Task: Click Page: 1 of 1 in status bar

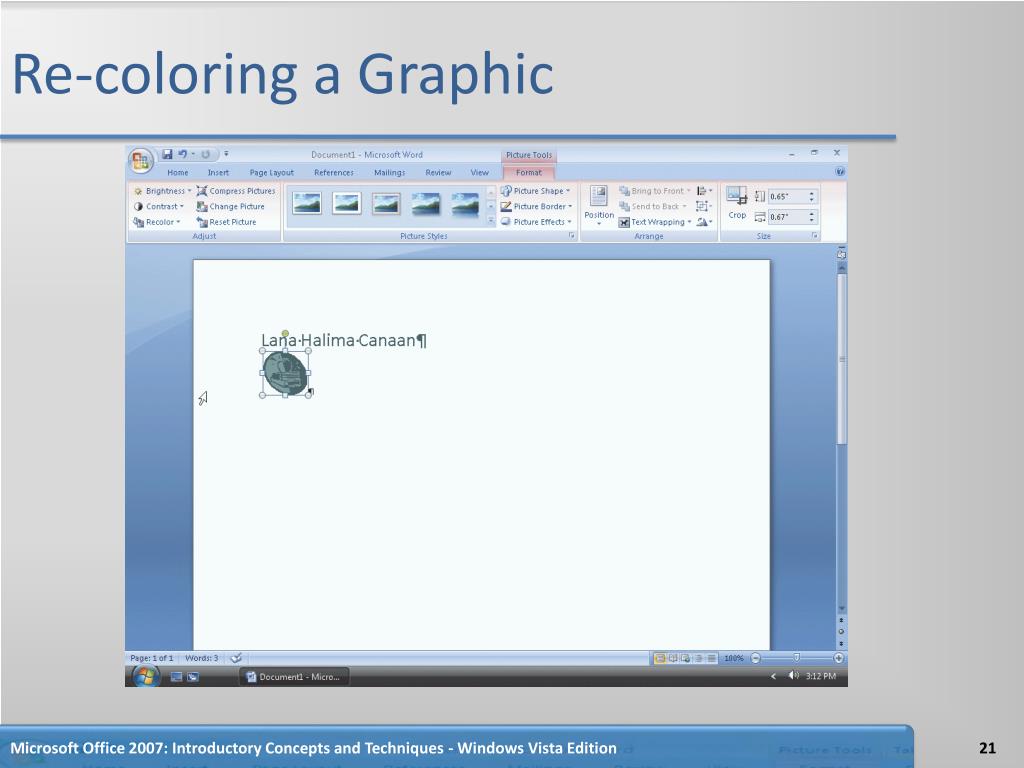Action: pyautogui.click(x=152, y=658)
